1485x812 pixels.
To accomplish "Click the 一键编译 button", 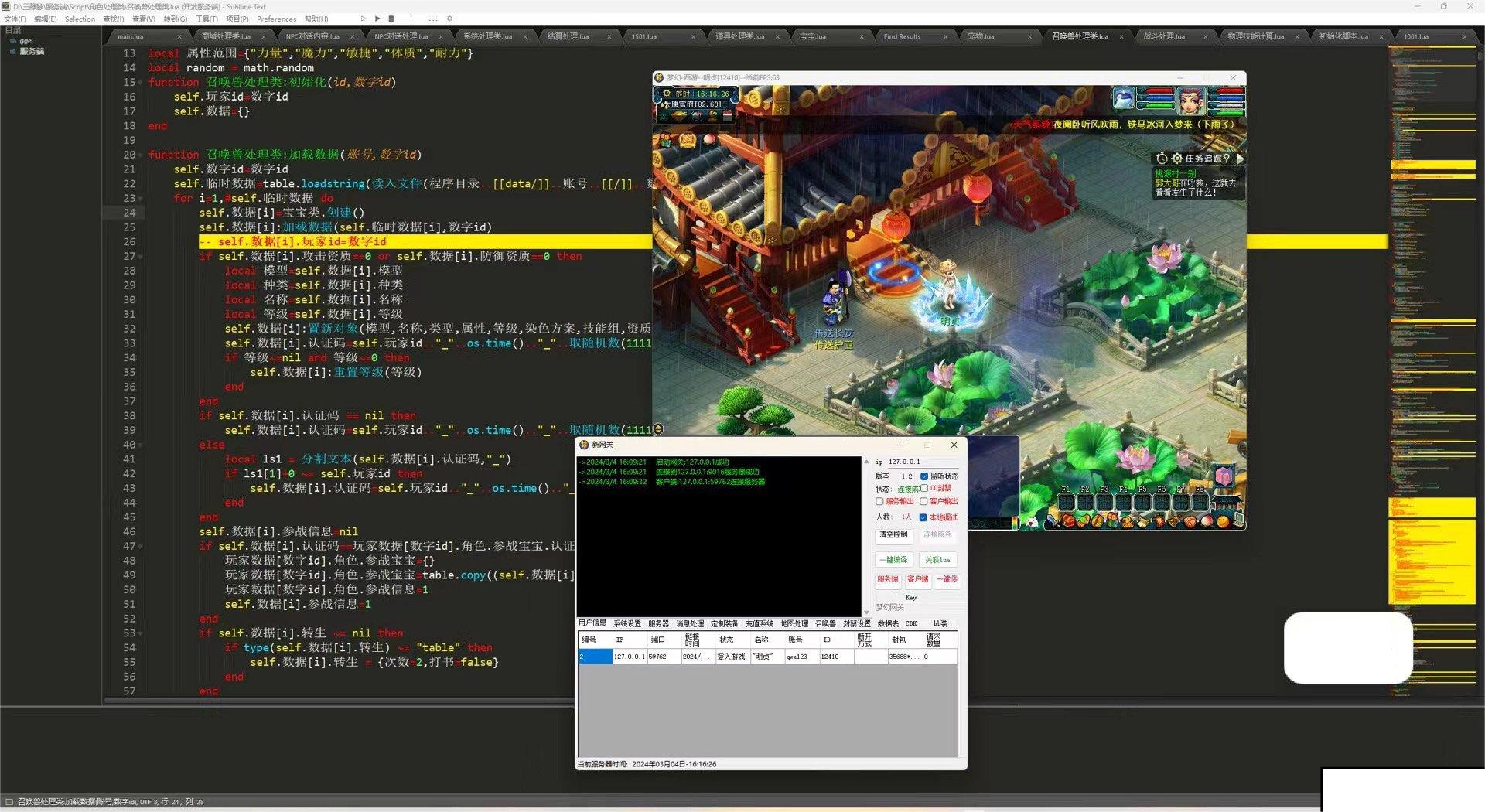I will point(894,560).
